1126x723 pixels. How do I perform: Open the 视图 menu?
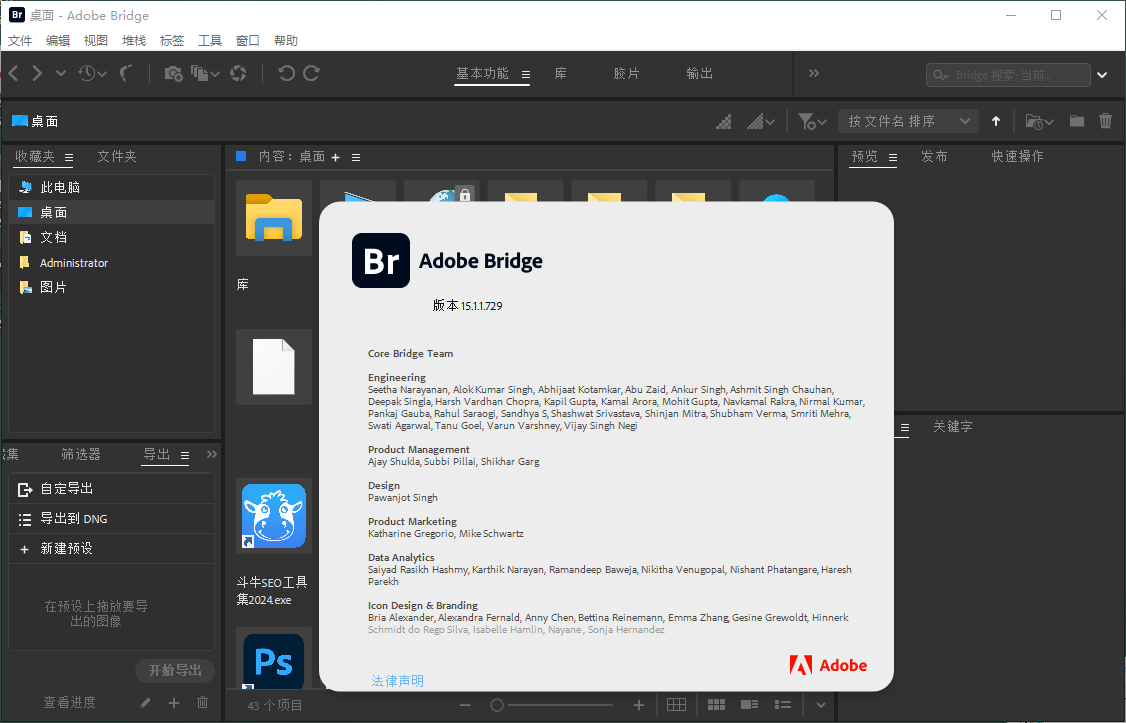click(96, 40)
